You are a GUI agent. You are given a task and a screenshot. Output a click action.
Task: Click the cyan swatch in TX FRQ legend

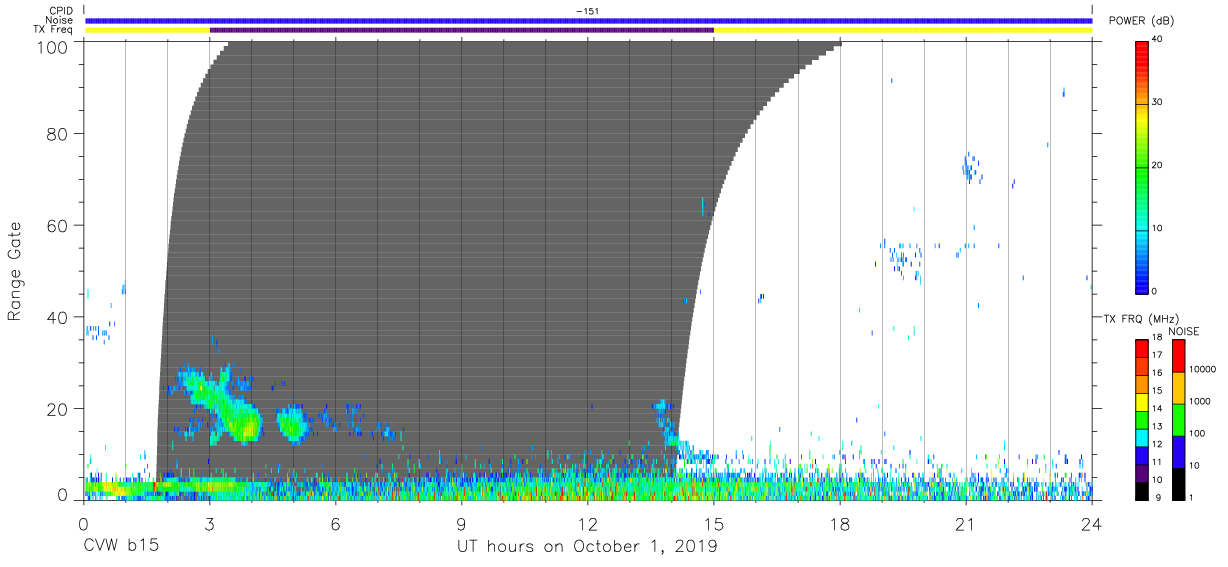1142,437
